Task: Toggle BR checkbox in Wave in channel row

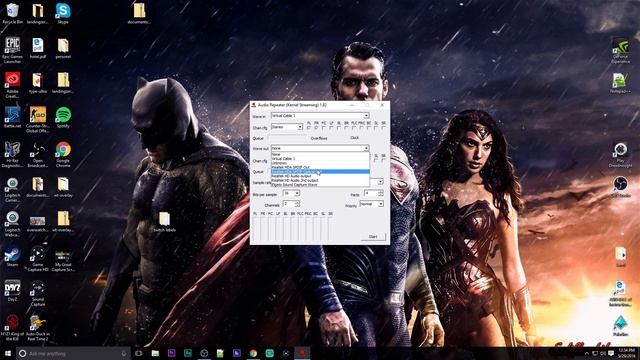Action: click(346, 128)
